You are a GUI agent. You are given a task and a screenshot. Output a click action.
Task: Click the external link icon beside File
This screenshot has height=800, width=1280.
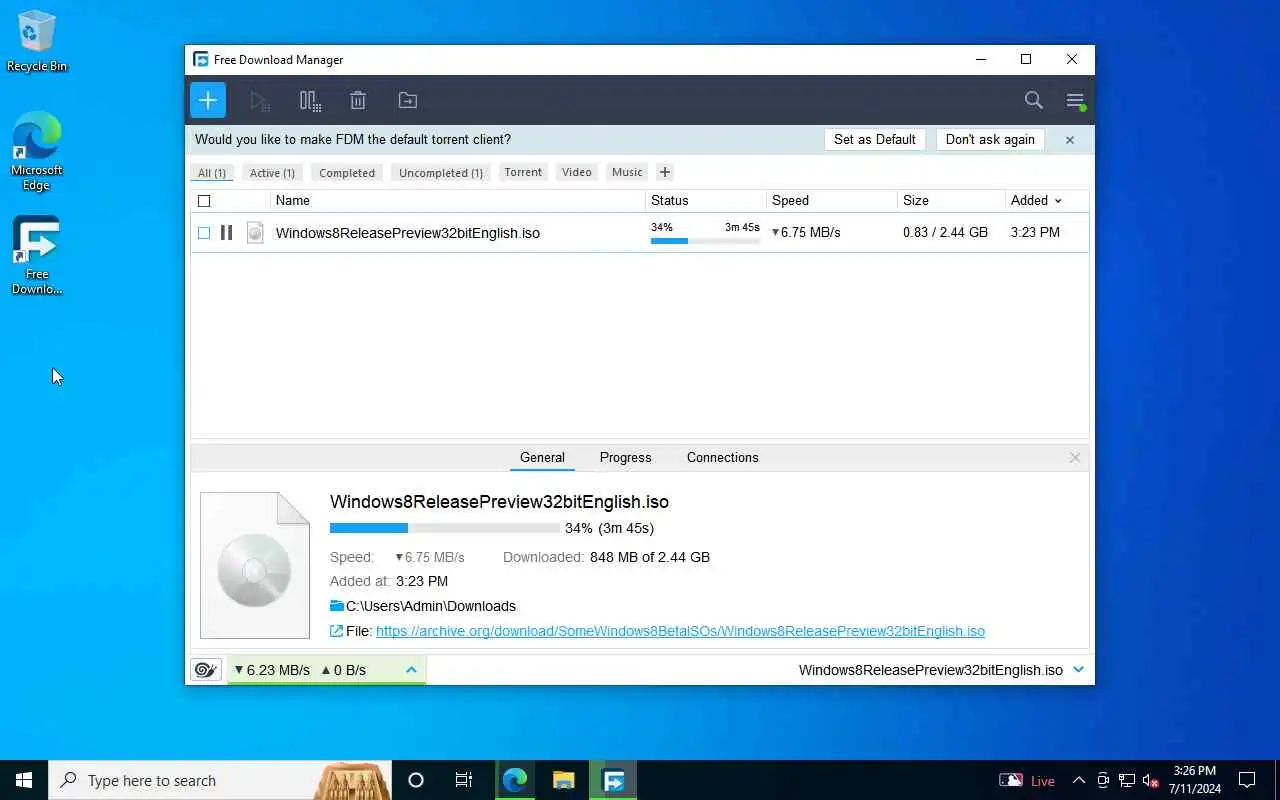(337, 631)
